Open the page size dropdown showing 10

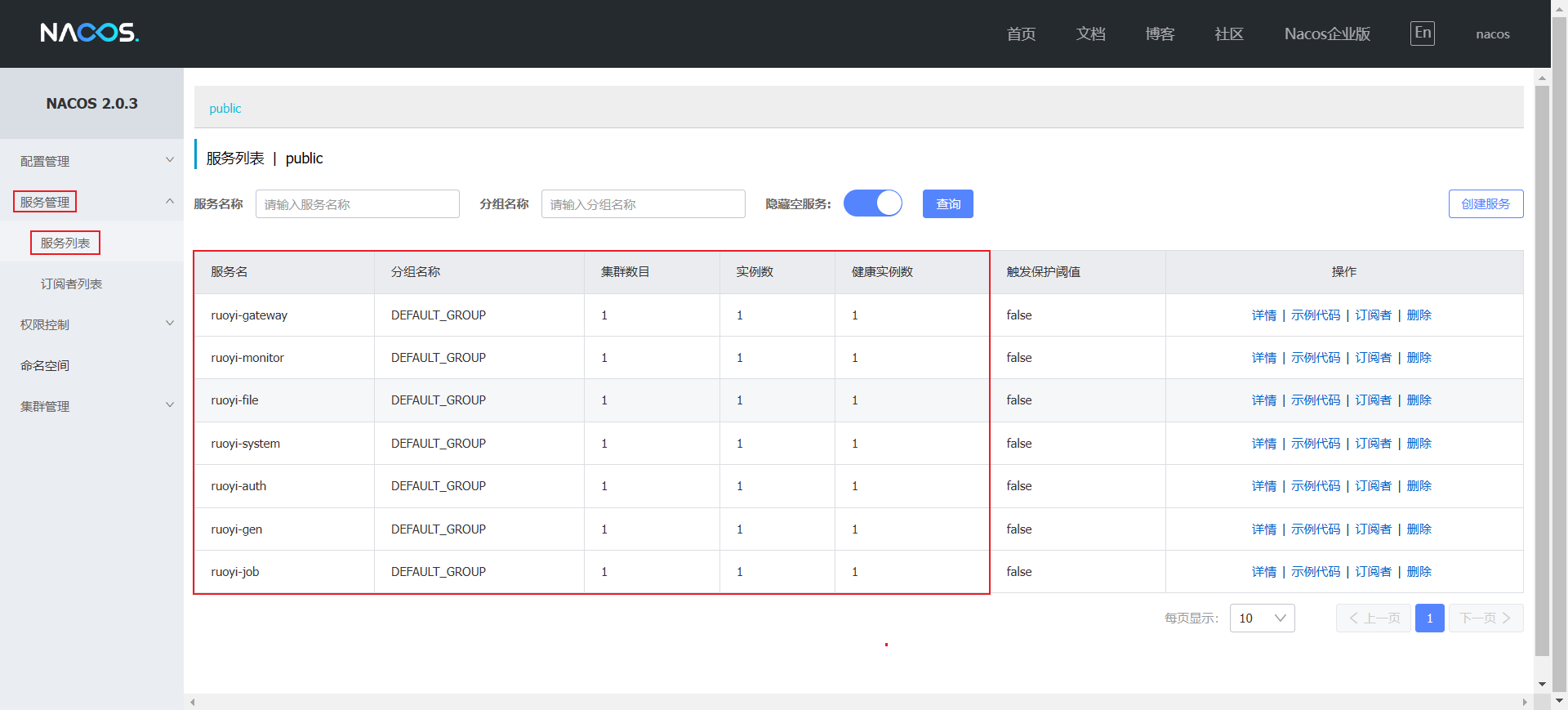pyautogui.click(x=1262, y=618)
